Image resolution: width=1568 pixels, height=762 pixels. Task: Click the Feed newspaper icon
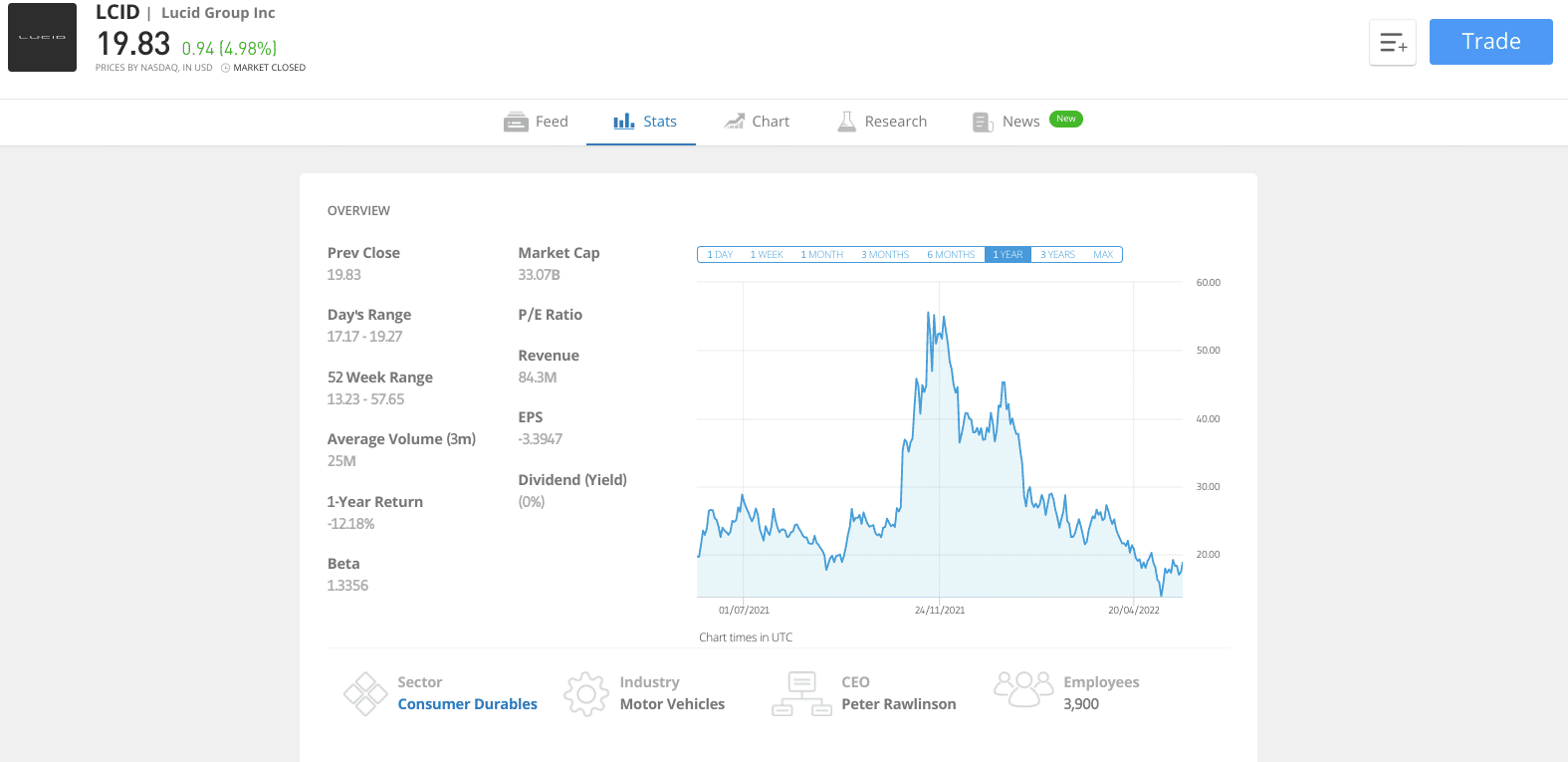point(516,122)
